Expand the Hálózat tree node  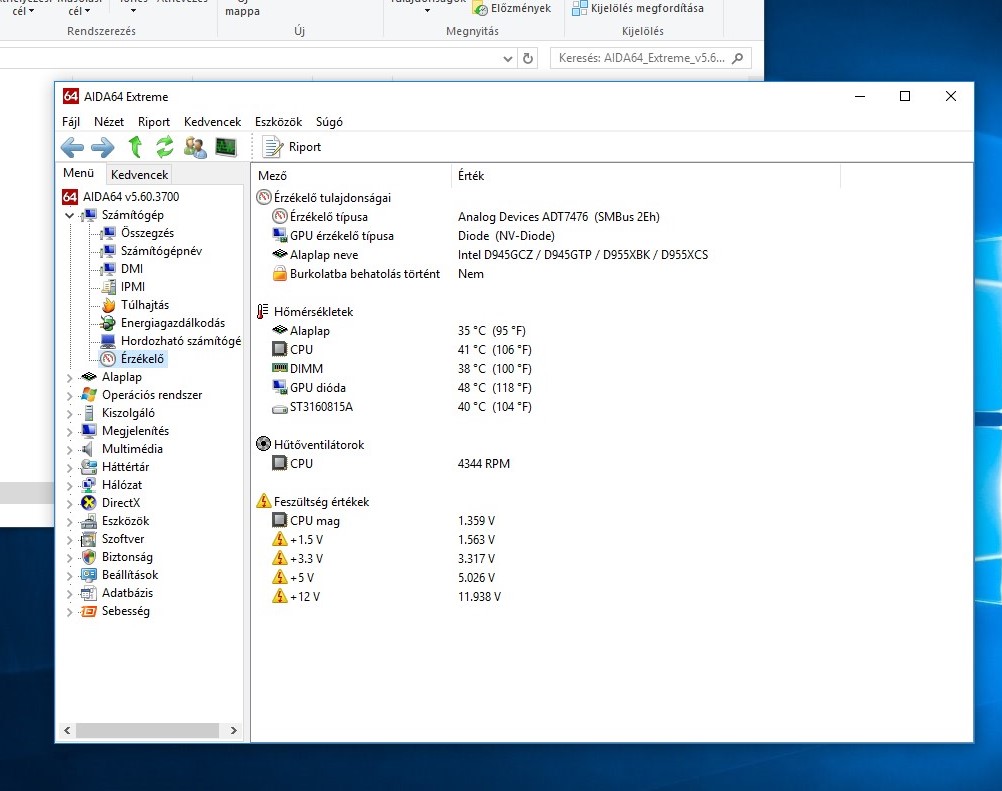coord(70,485)
